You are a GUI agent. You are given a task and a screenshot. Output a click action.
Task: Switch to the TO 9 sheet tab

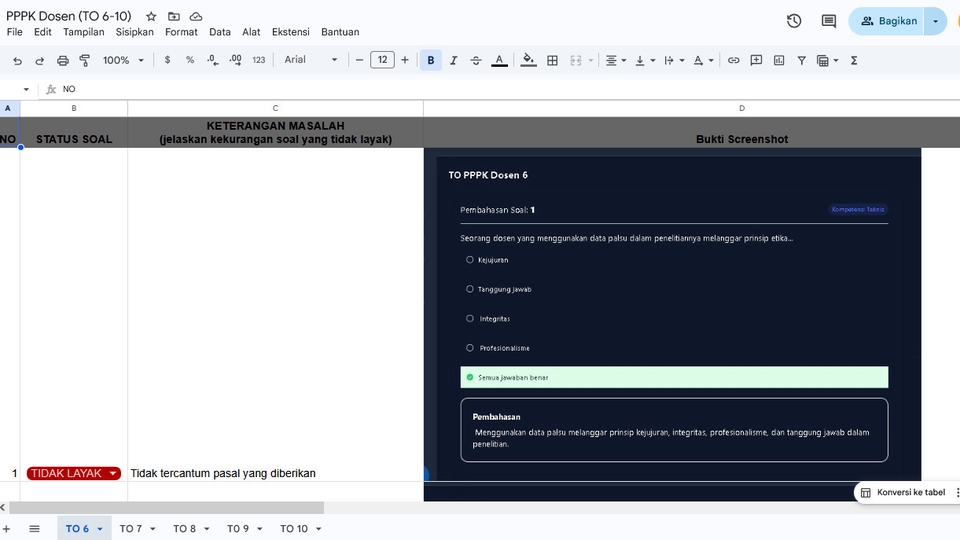pos(238,528)
